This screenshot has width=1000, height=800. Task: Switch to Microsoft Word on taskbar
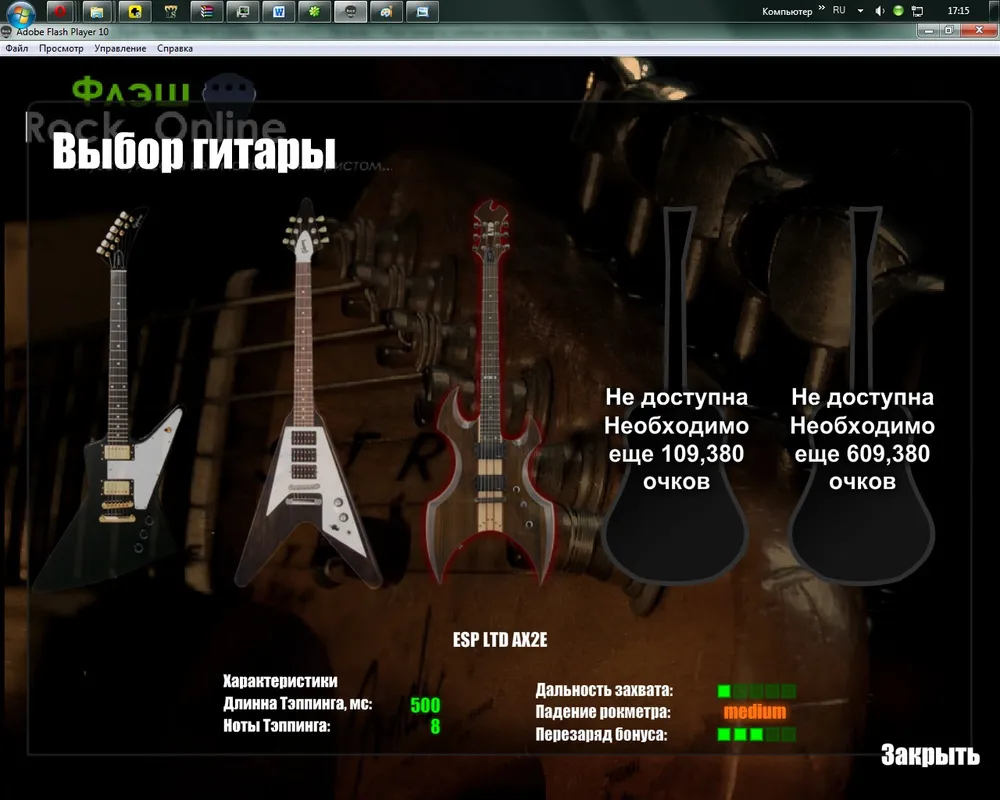pyautogui.click(x=279, y=11)
